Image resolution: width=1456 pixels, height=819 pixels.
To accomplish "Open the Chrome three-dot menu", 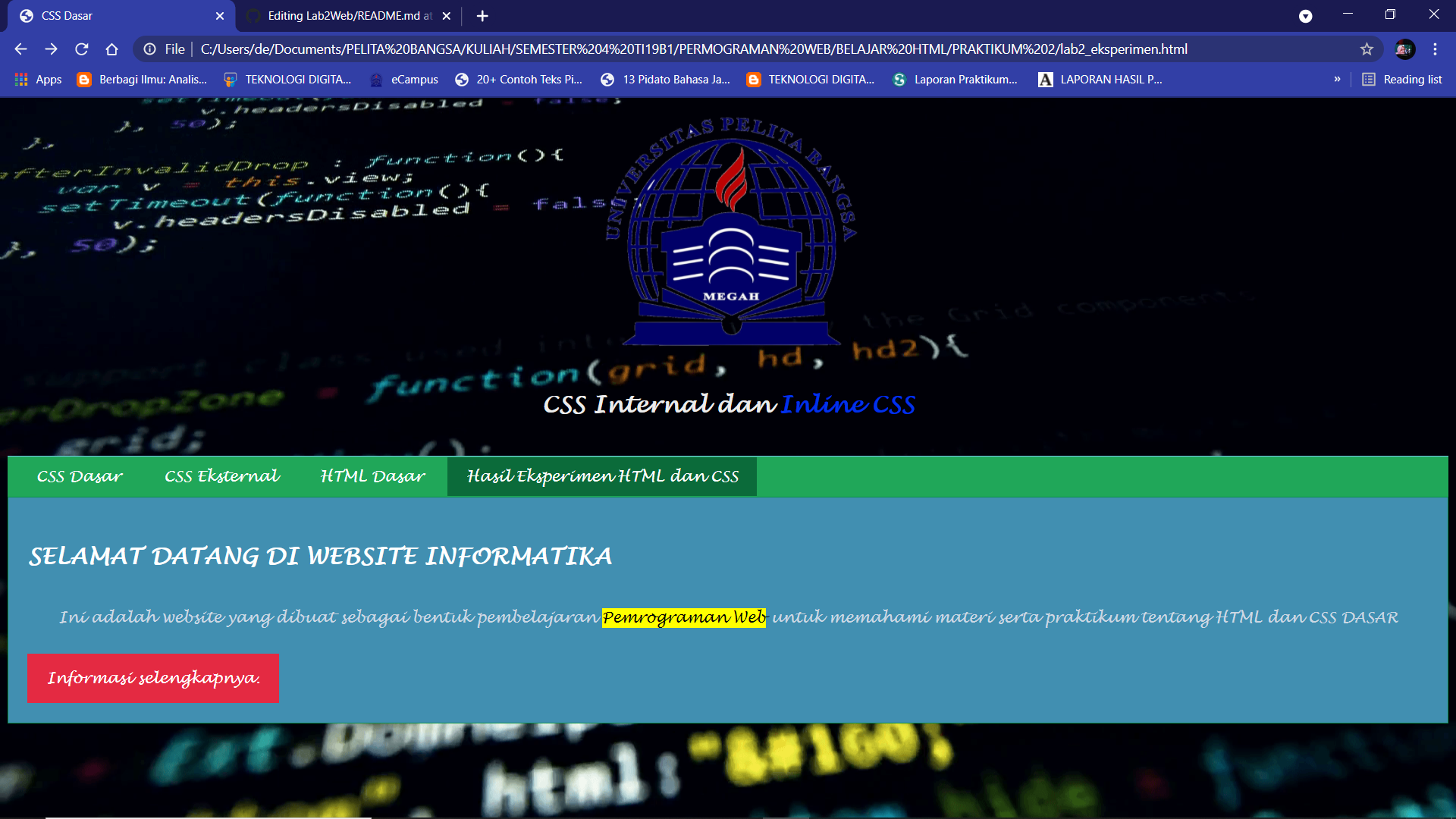I will (x=1435, y=49).
